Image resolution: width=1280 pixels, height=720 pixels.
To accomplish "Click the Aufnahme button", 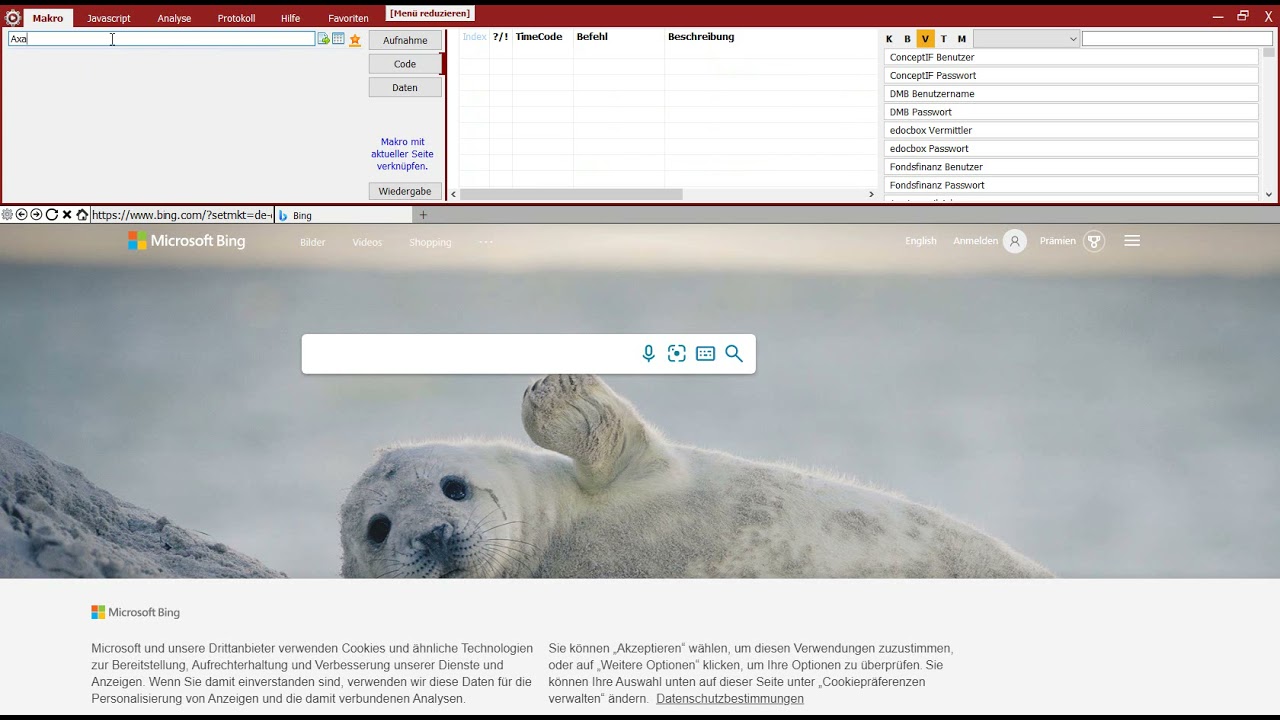I will click(405, 40).
